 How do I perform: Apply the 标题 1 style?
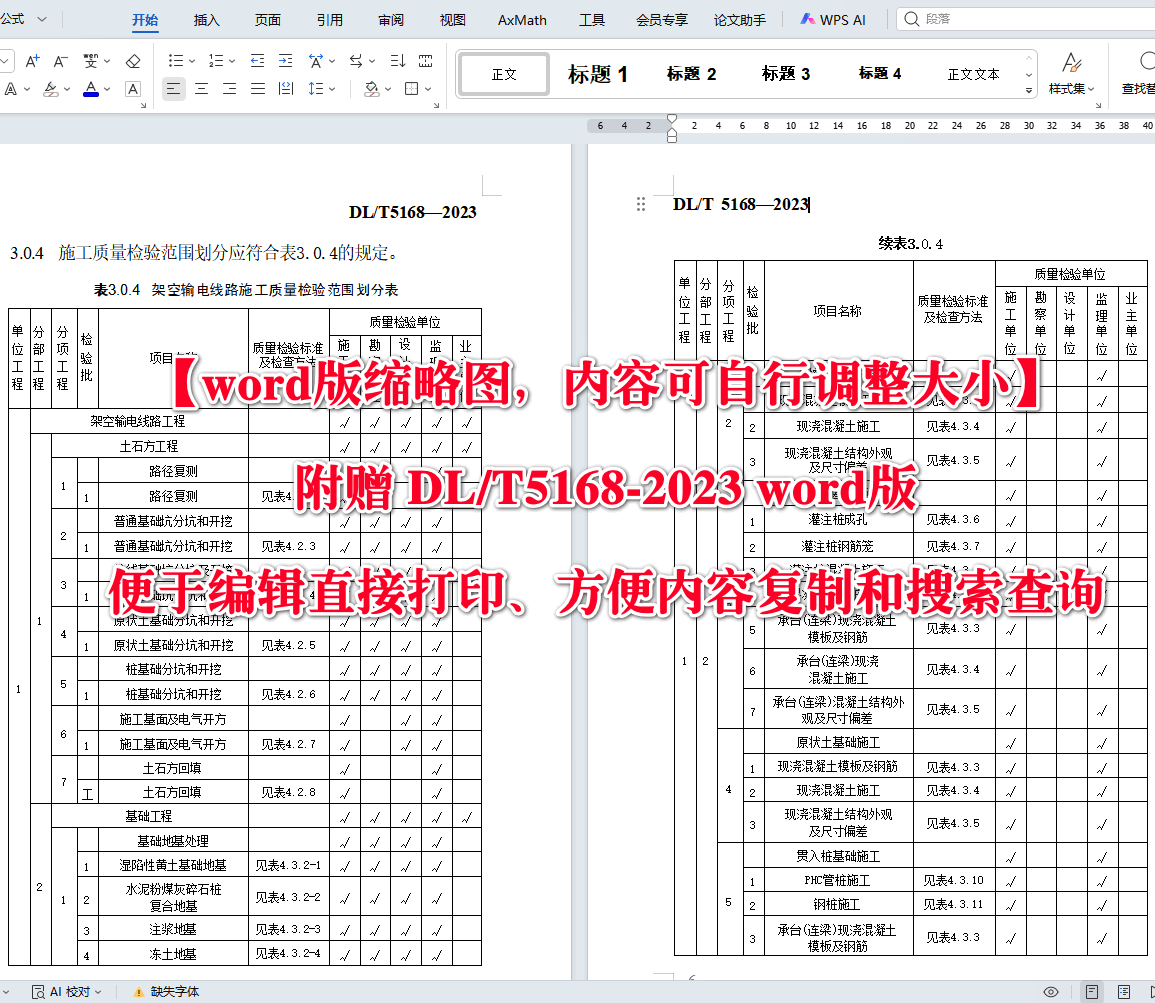click(597, 74)
